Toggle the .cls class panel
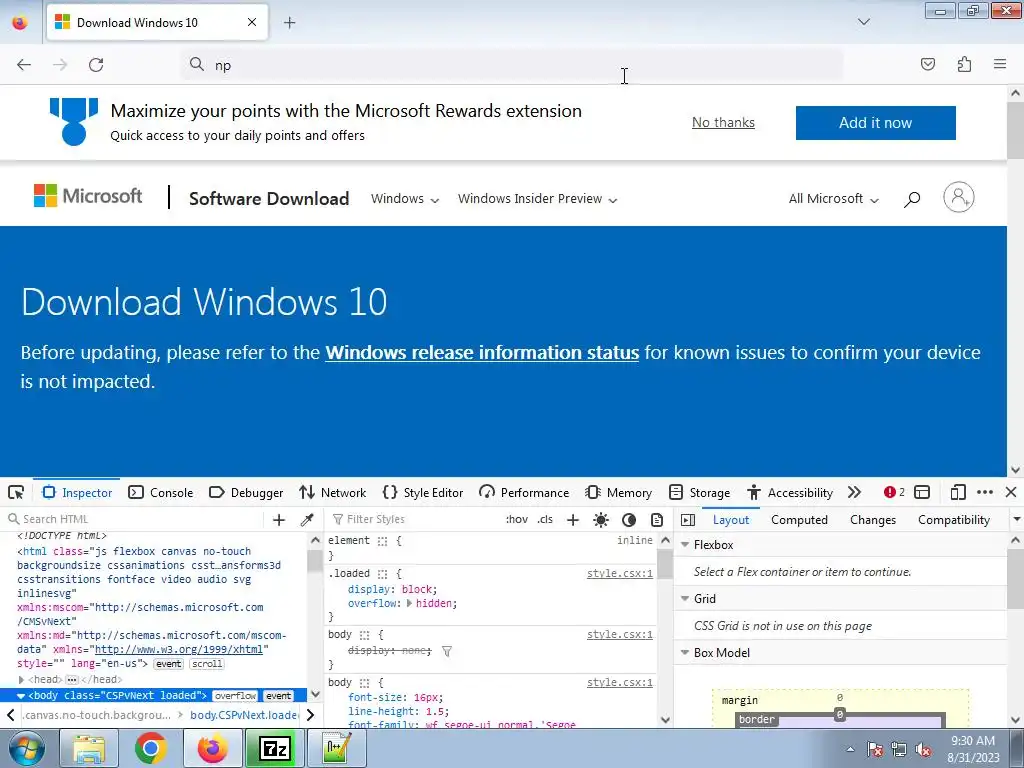The image size is (1024, 768). click(x=545, y=519)
